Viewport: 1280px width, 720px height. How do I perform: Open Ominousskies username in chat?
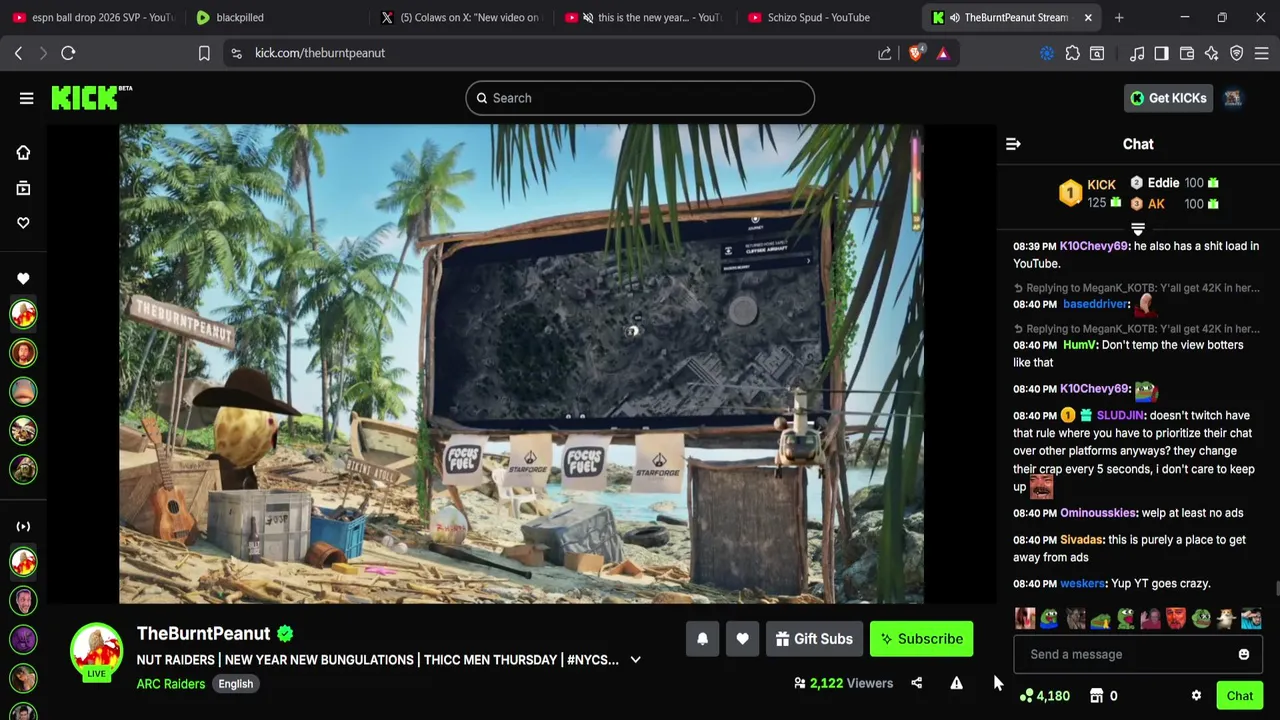pyautogui.click(x=1098, y=513)
